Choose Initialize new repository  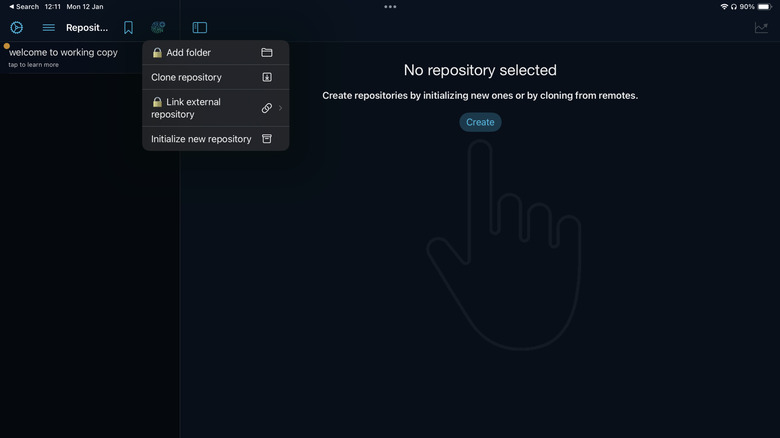(215, 139)
